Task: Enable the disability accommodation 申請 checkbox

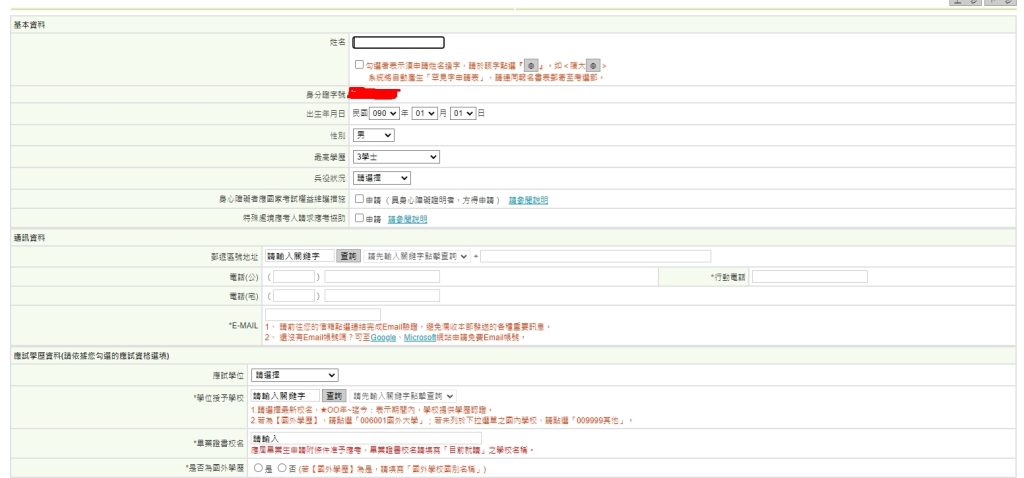Action: click(x=359, y=199)
